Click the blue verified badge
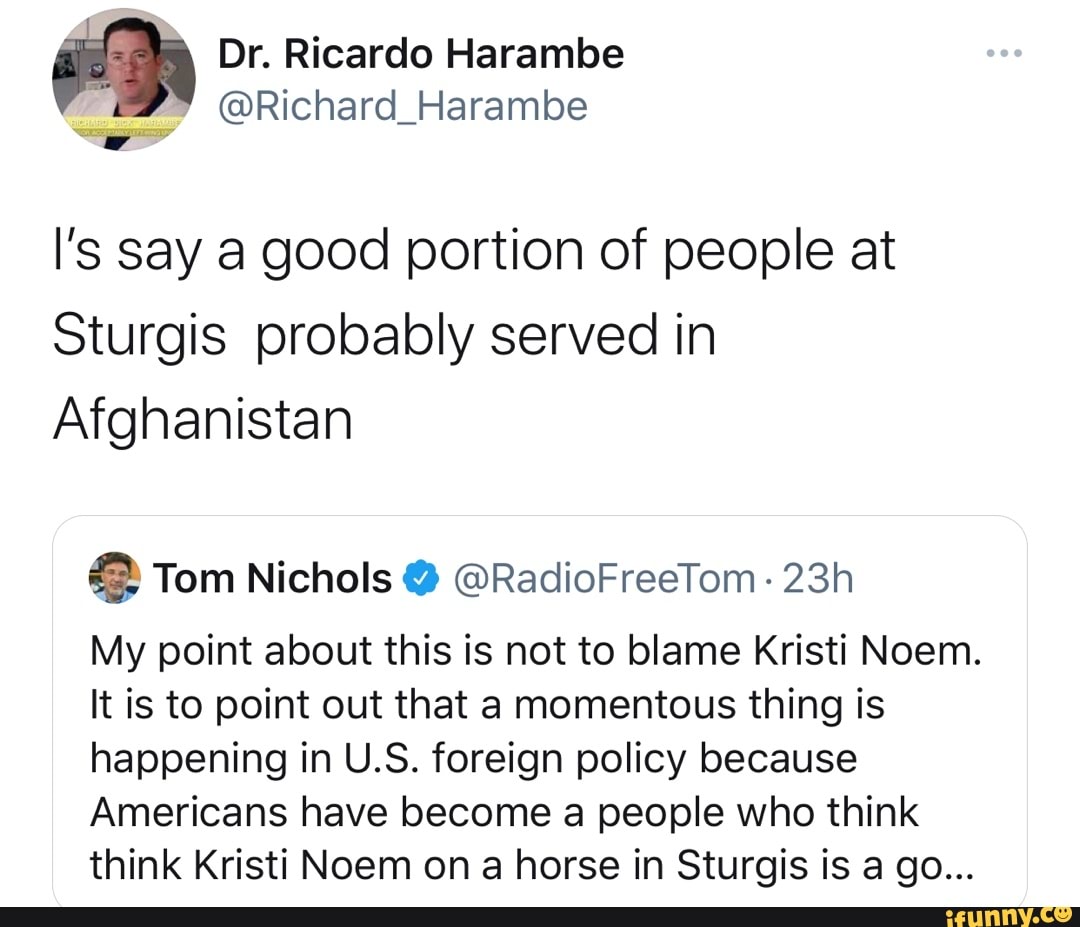 click(420, 578)
